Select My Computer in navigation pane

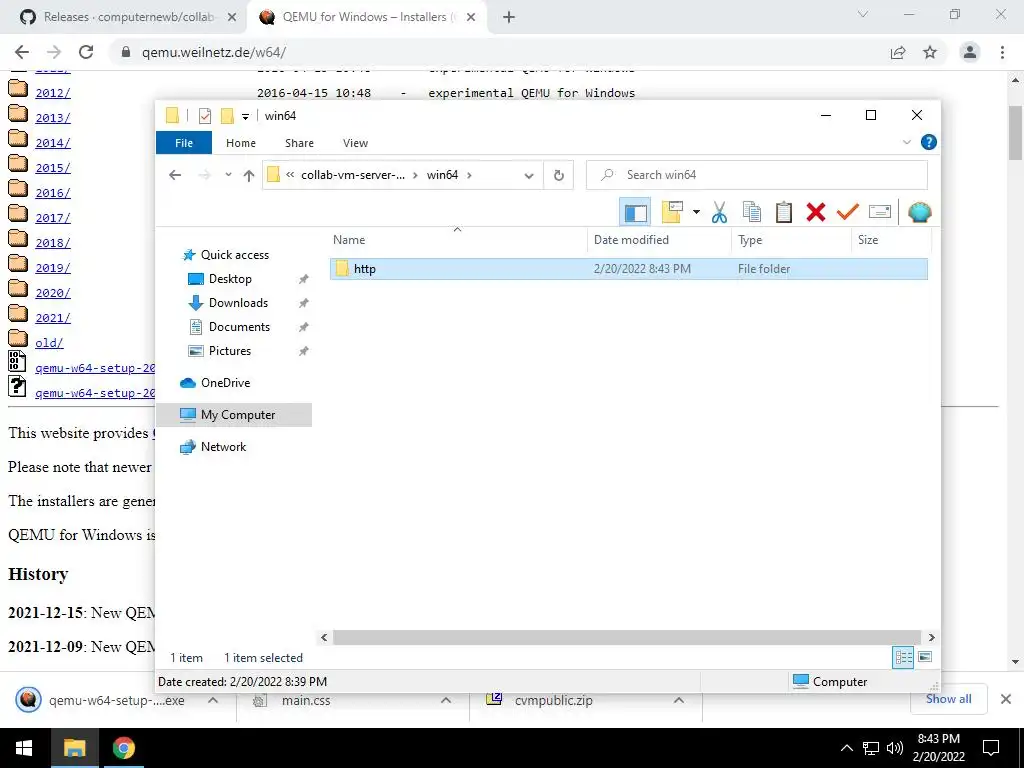click(x=234, y=415)
